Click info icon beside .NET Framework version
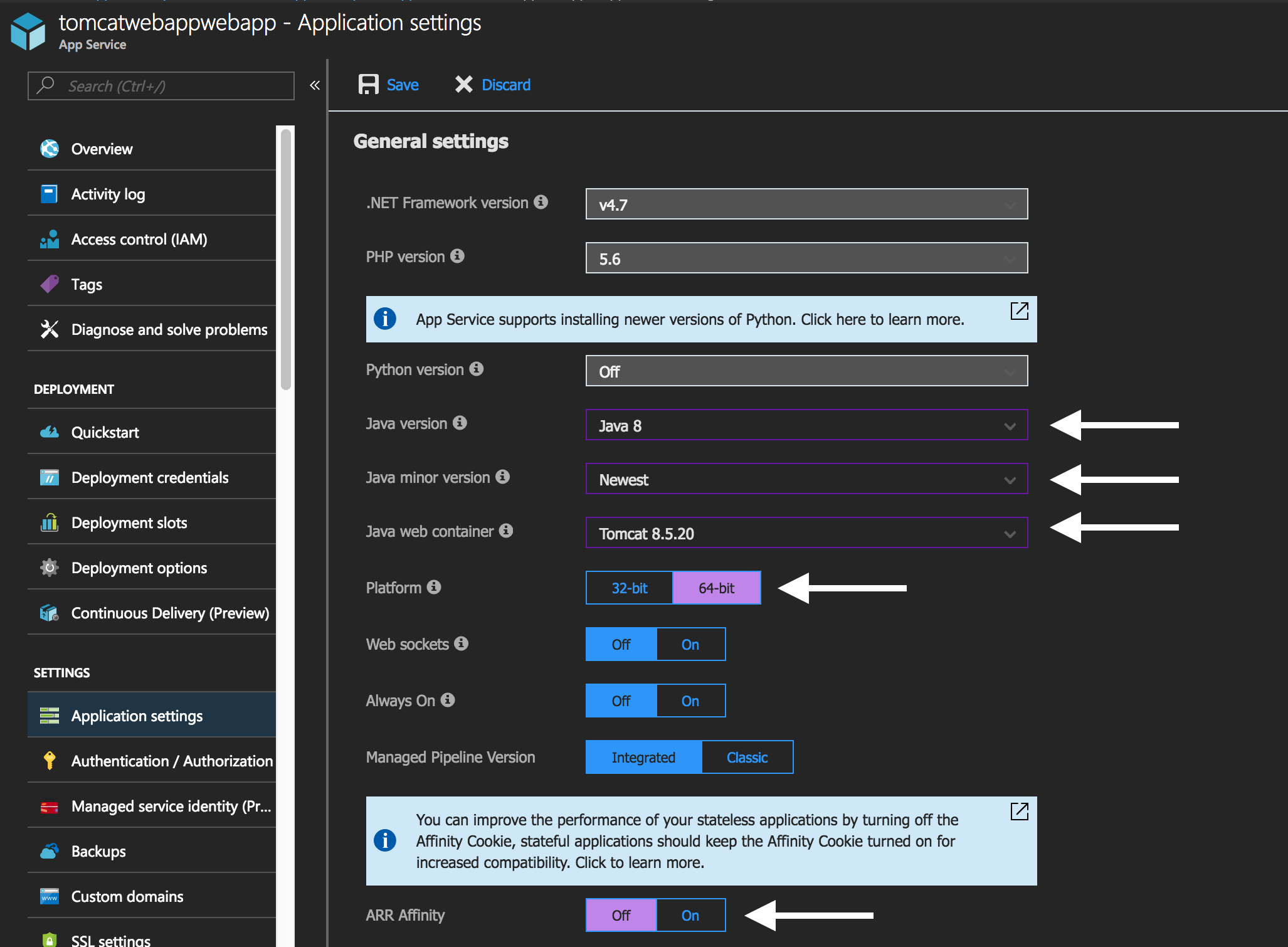This screenshot has width=1288, height=947. 541,202
